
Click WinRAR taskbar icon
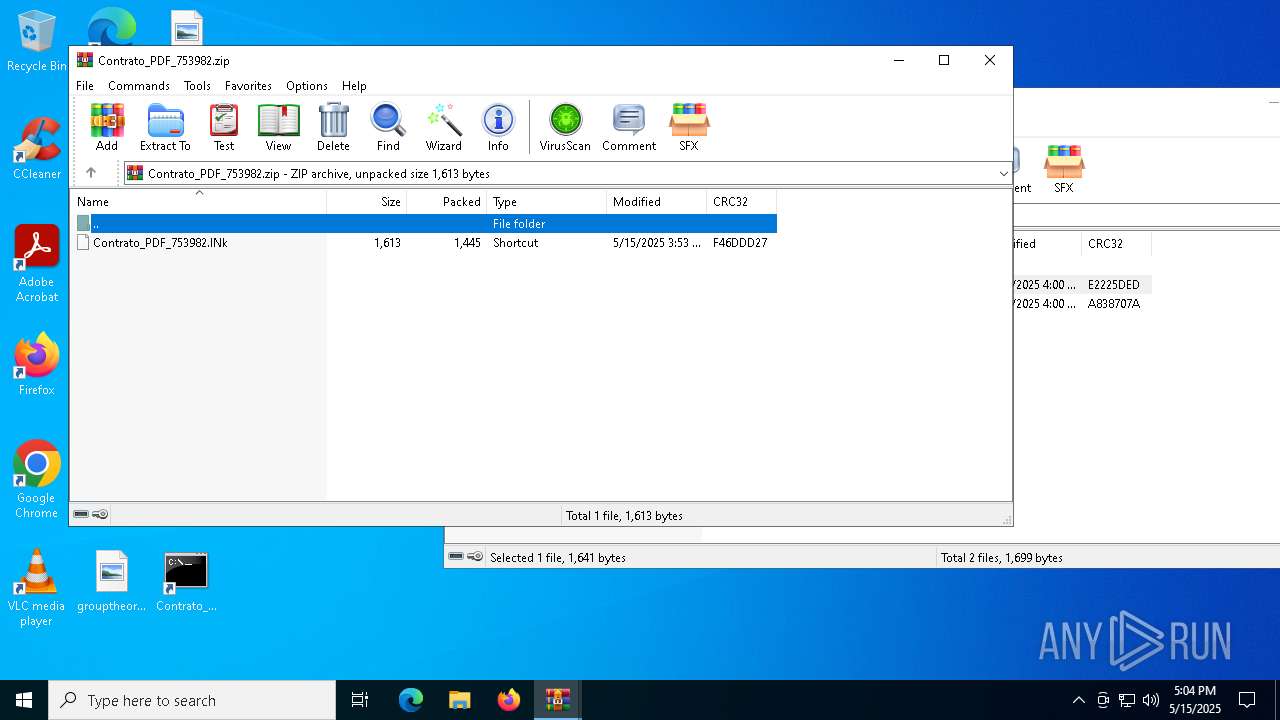[x=558, y=700]
